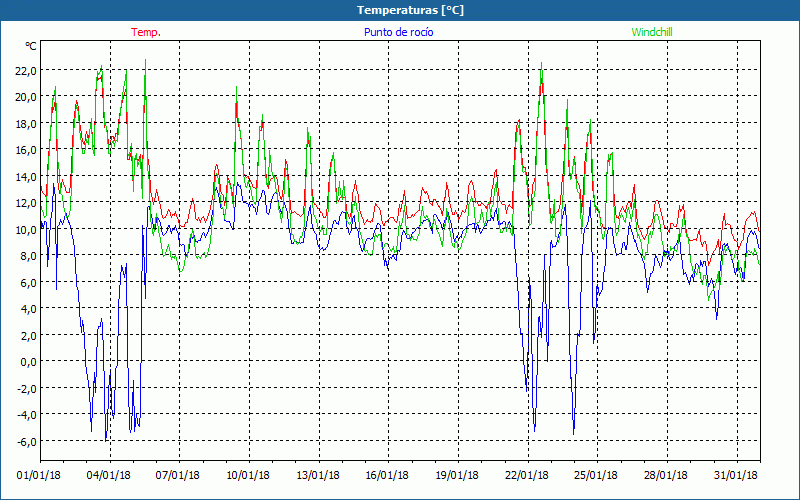This screenshot has height=500, width=800.
Task: Select the green Windchill legend label
Action: [652, 32]
